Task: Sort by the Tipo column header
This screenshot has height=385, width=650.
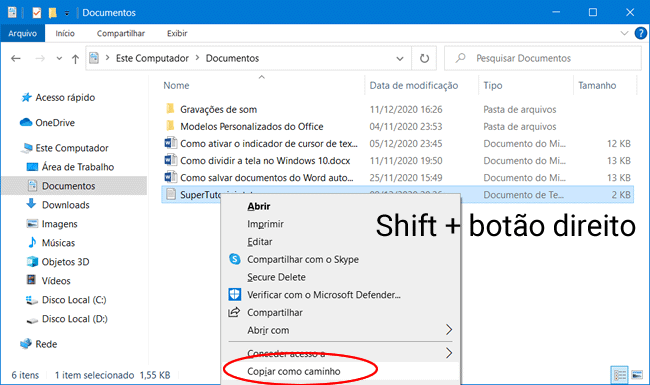Action: [x=492, y=85]
